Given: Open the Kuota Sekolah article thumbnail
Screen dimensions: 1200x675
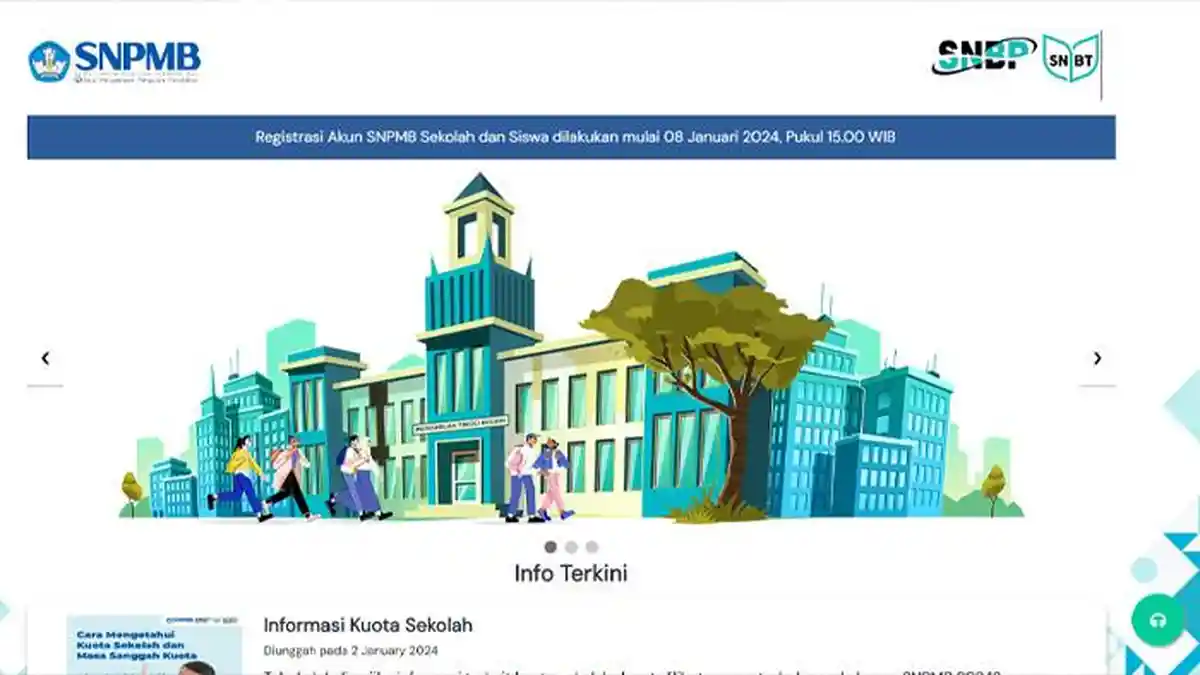Looking at the screenshot, I should (154, 645).
